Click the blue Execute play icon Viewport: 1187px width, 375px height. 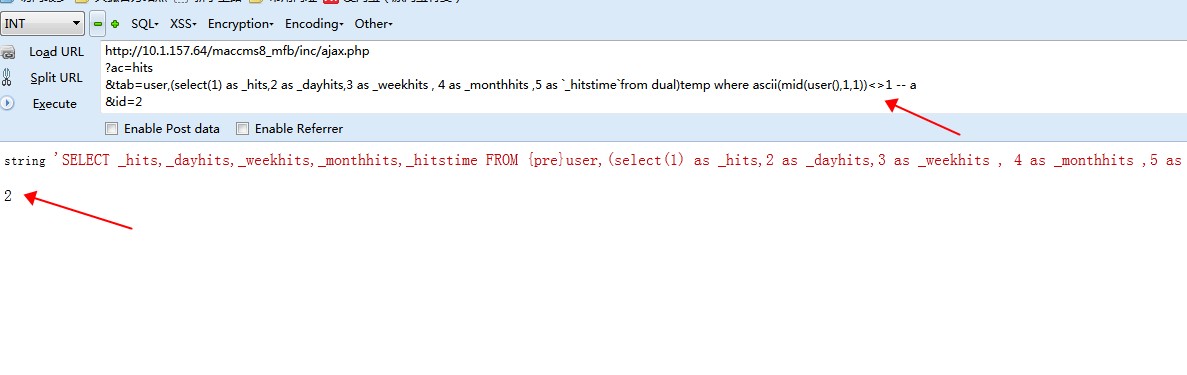tap(6, 103)
